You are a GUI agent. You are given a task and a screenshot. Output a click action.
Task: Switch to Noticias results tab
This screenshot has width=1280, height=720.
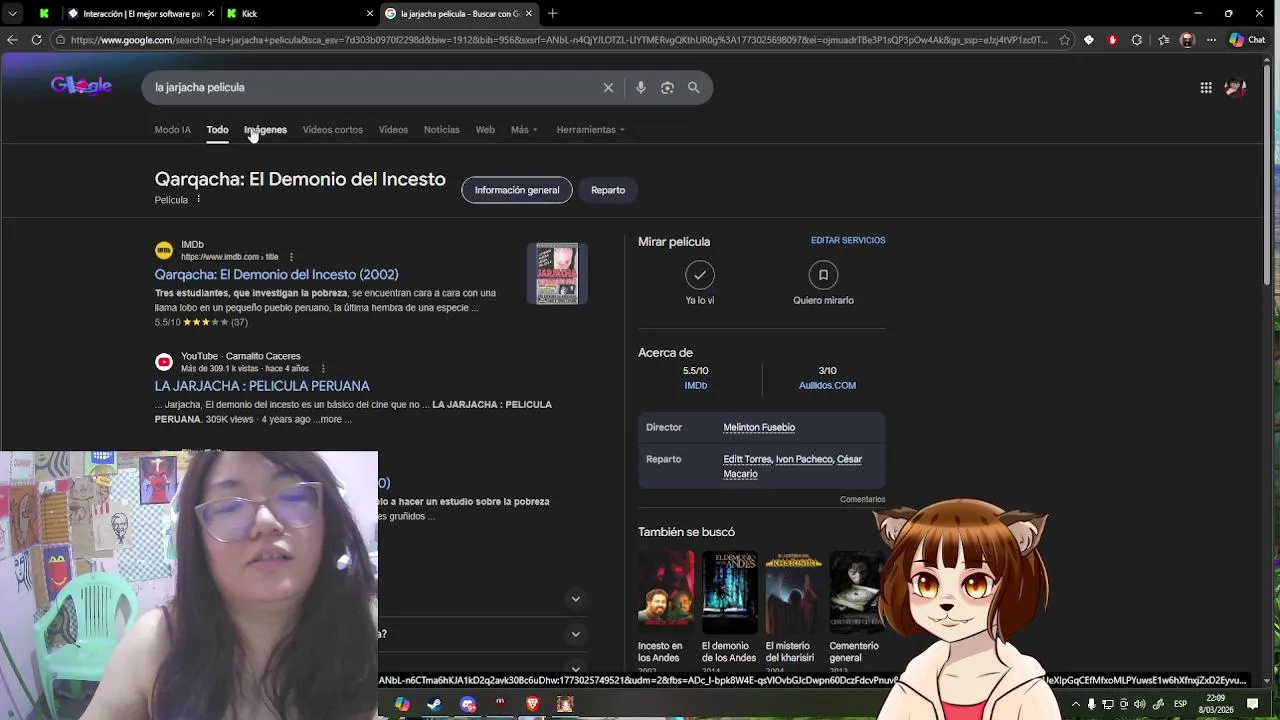(x=441, y=130)
